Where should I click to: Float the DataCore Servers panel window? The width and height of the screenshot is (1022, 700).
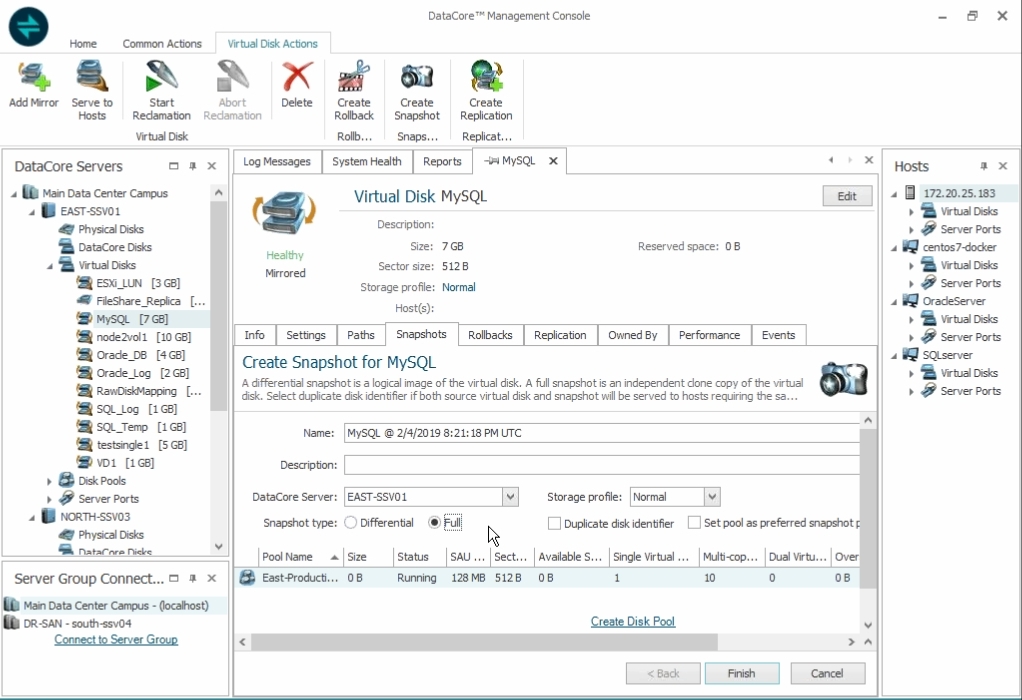point(173,166)
